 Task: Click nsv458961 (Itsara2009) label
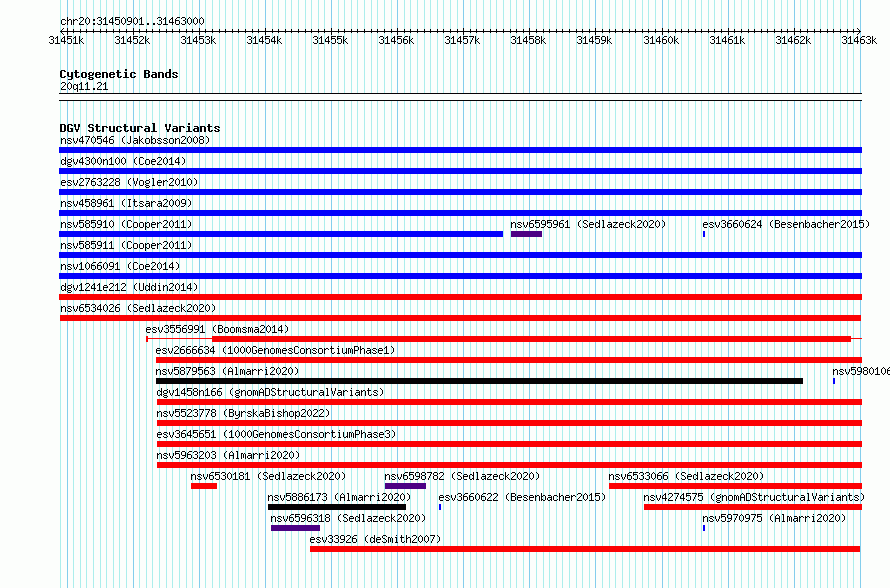point(126,203)
